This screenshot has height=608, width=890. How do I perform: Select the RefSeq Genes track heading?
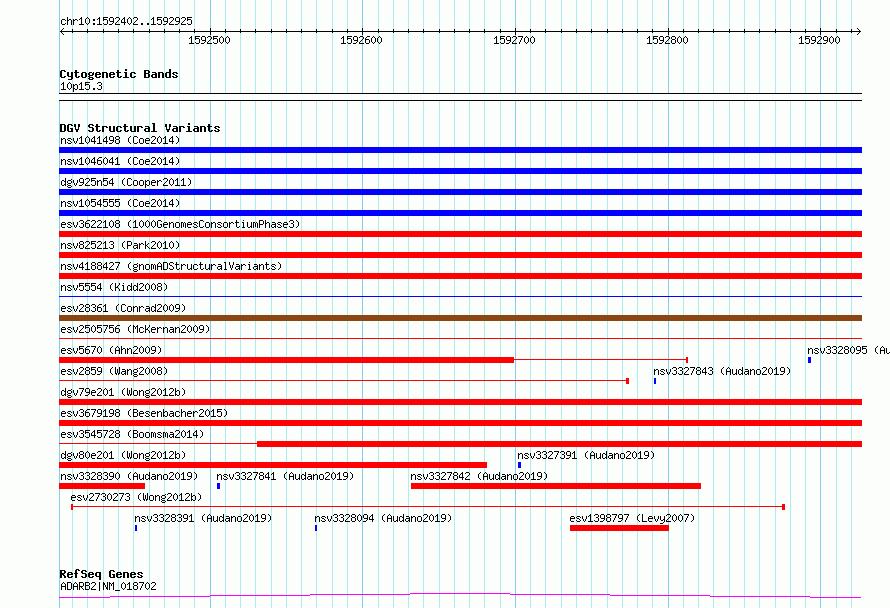click(x=101, y=574)
